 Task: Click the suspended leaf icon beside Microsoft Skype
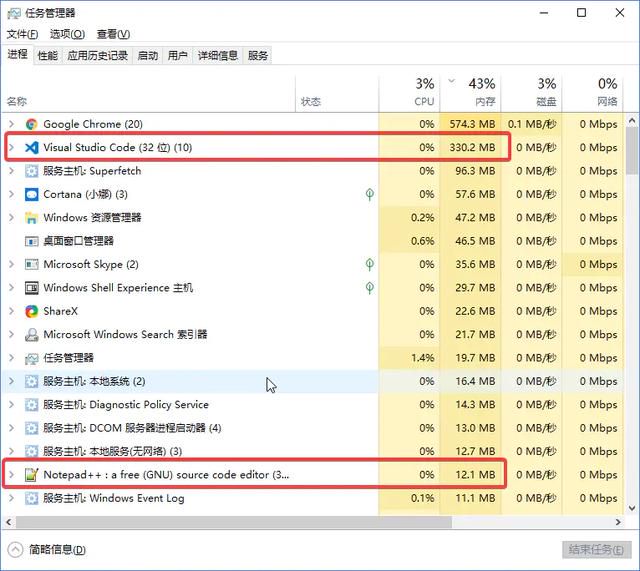[369, 264]
